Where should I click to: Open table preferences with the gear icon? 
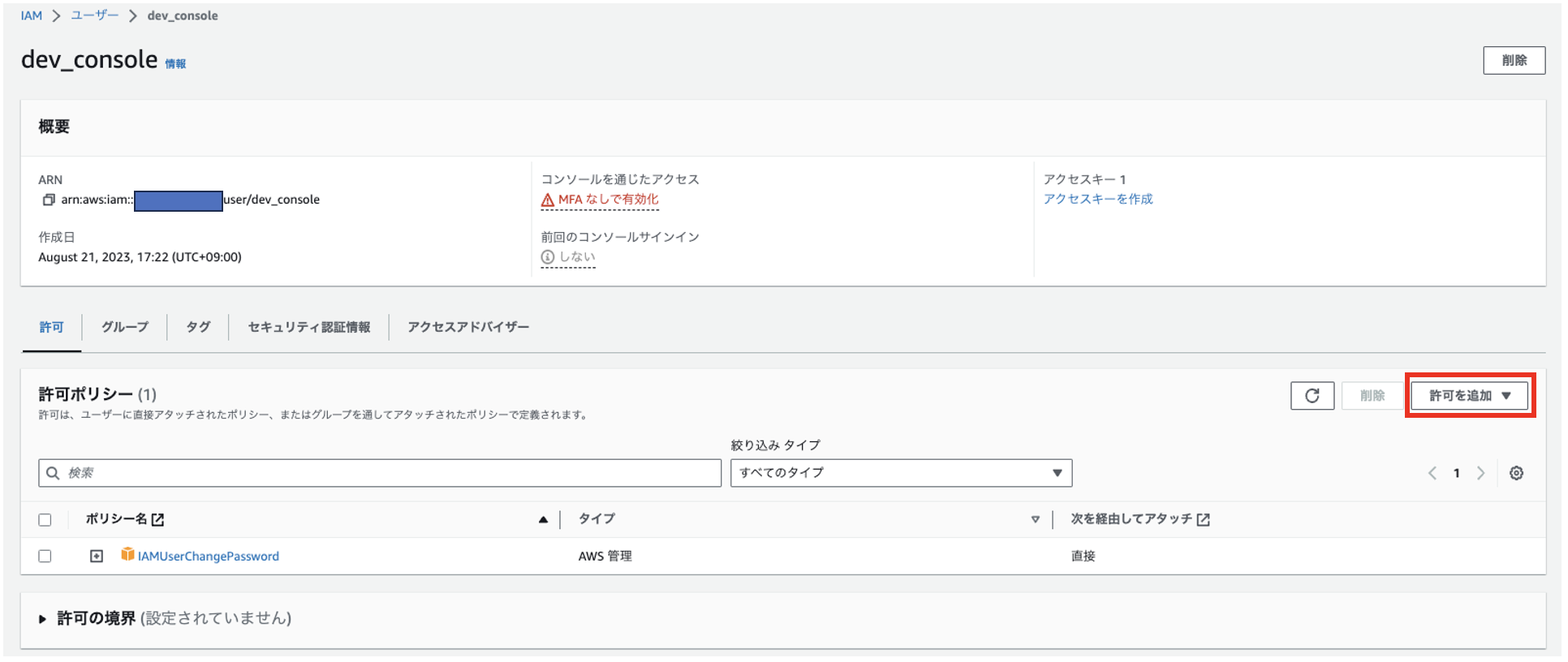pos(1516,473)
